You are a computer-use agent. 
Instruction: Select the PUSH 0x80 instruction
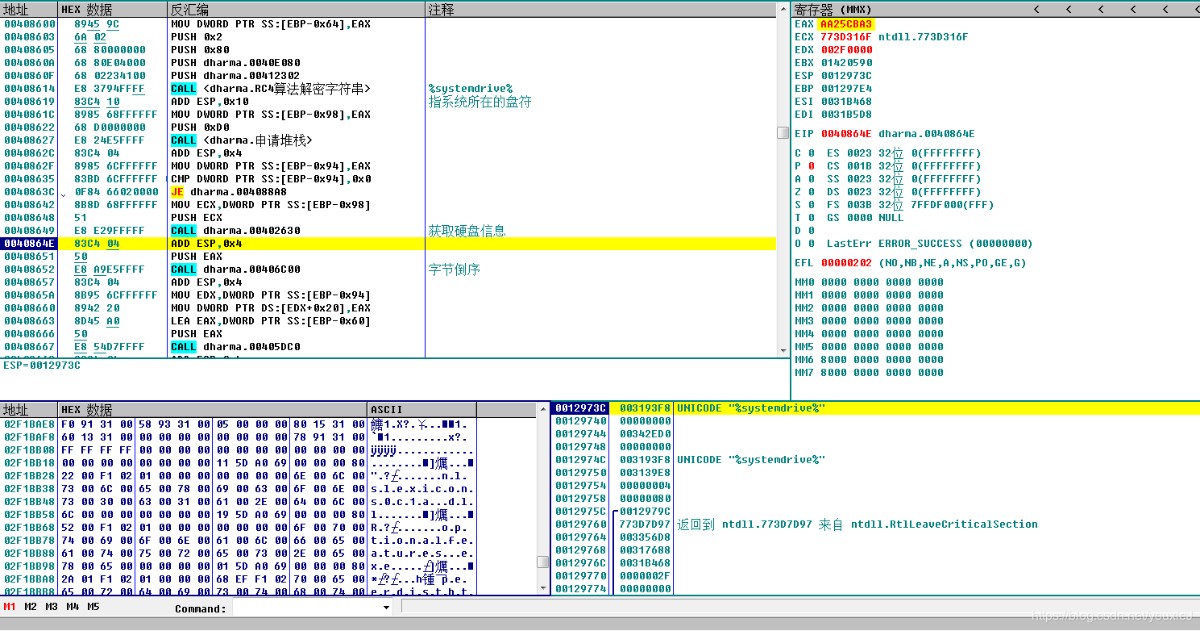tap(200, 50)
